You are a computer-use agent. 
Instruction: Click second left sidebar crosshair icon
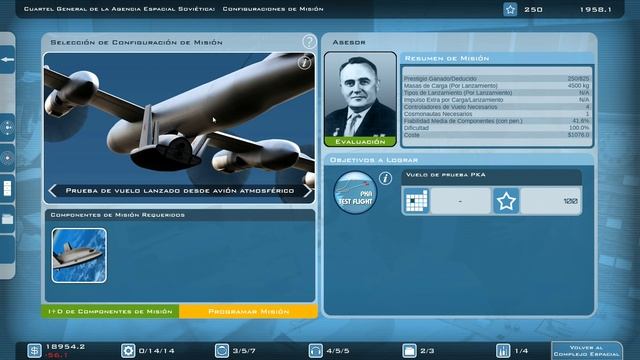click(7, 127)
